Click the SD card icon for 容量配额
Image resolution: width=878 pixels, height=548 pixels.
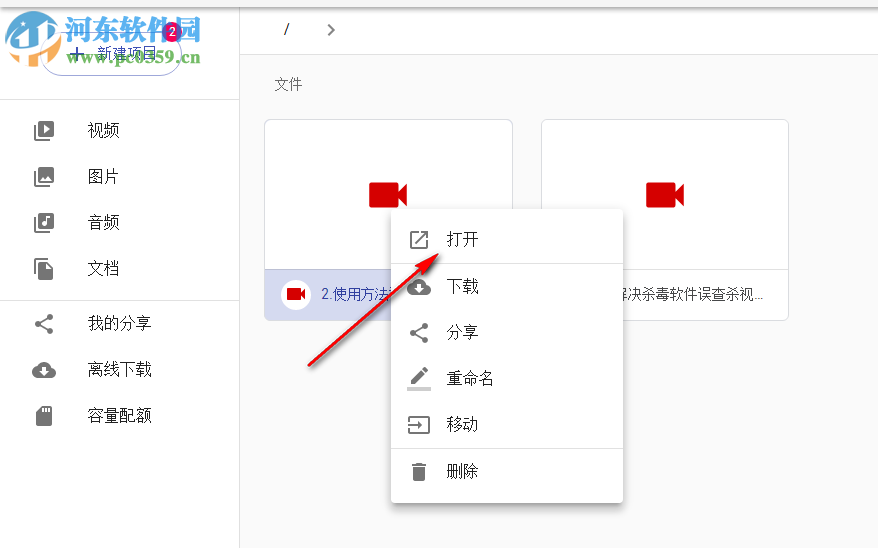[x=44, y=416]
